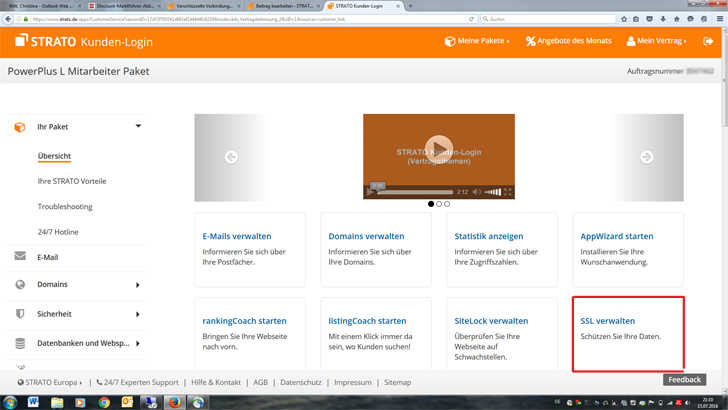Open a new browser tab with plus
This screenshot has height=410, width=728.
click(x=410, y=6)
